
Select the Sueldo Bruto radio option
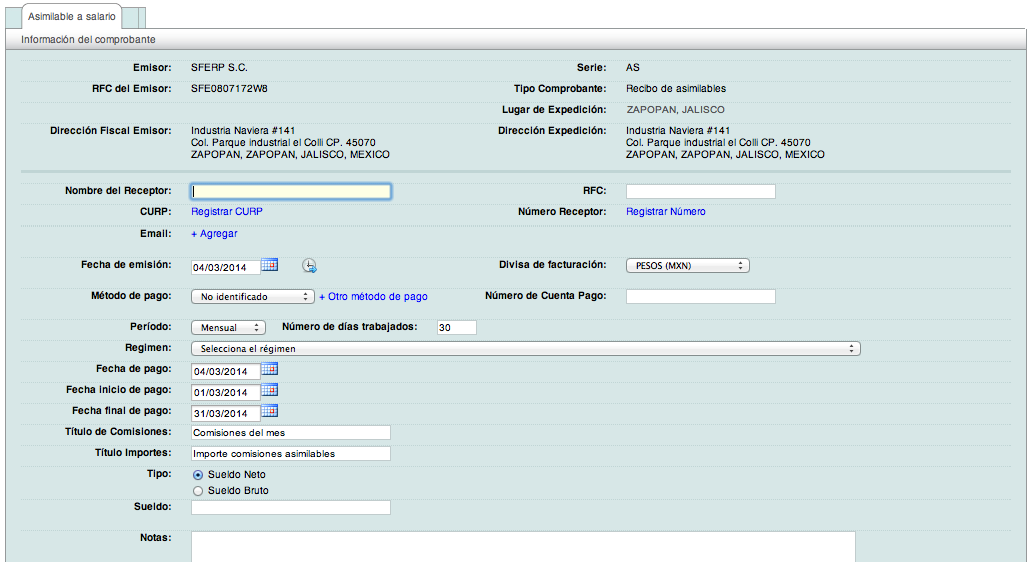coord(198,491)
